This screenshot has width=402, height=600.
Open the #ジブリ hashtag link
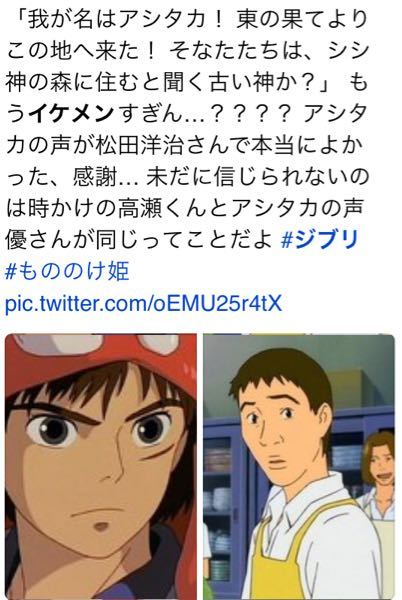(x=320, y=239)
